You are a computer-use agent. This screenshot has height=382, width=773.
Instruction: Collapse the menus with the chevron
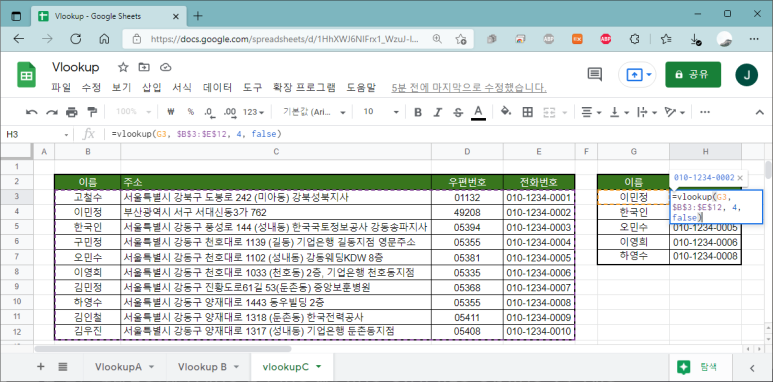click(760, 112)
